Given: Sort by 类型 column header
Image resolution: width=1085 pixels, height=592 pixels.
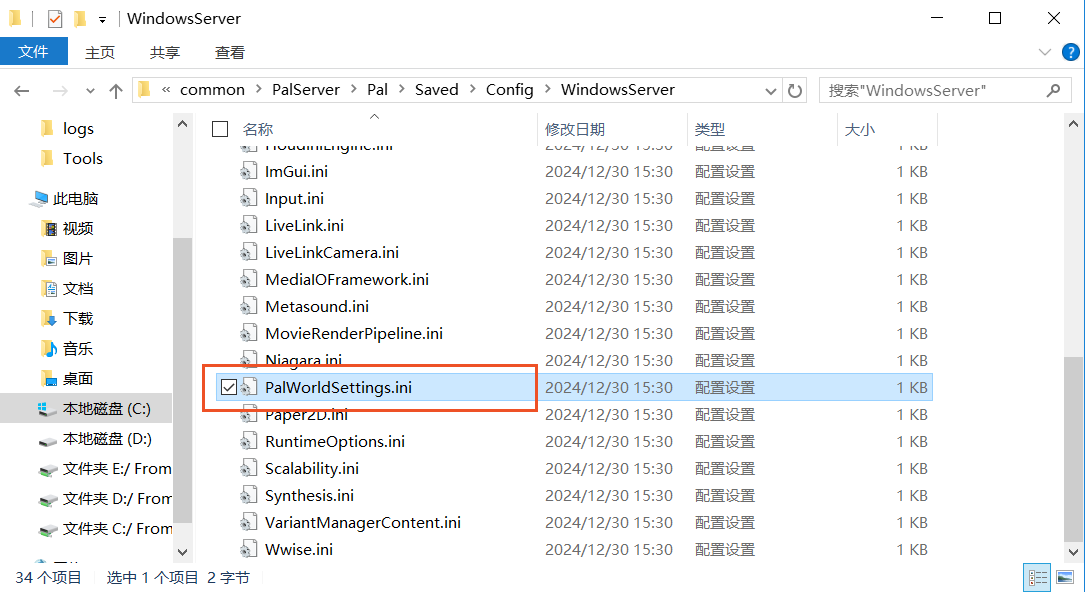Looking at the screenshot, I should coord(709,129).
